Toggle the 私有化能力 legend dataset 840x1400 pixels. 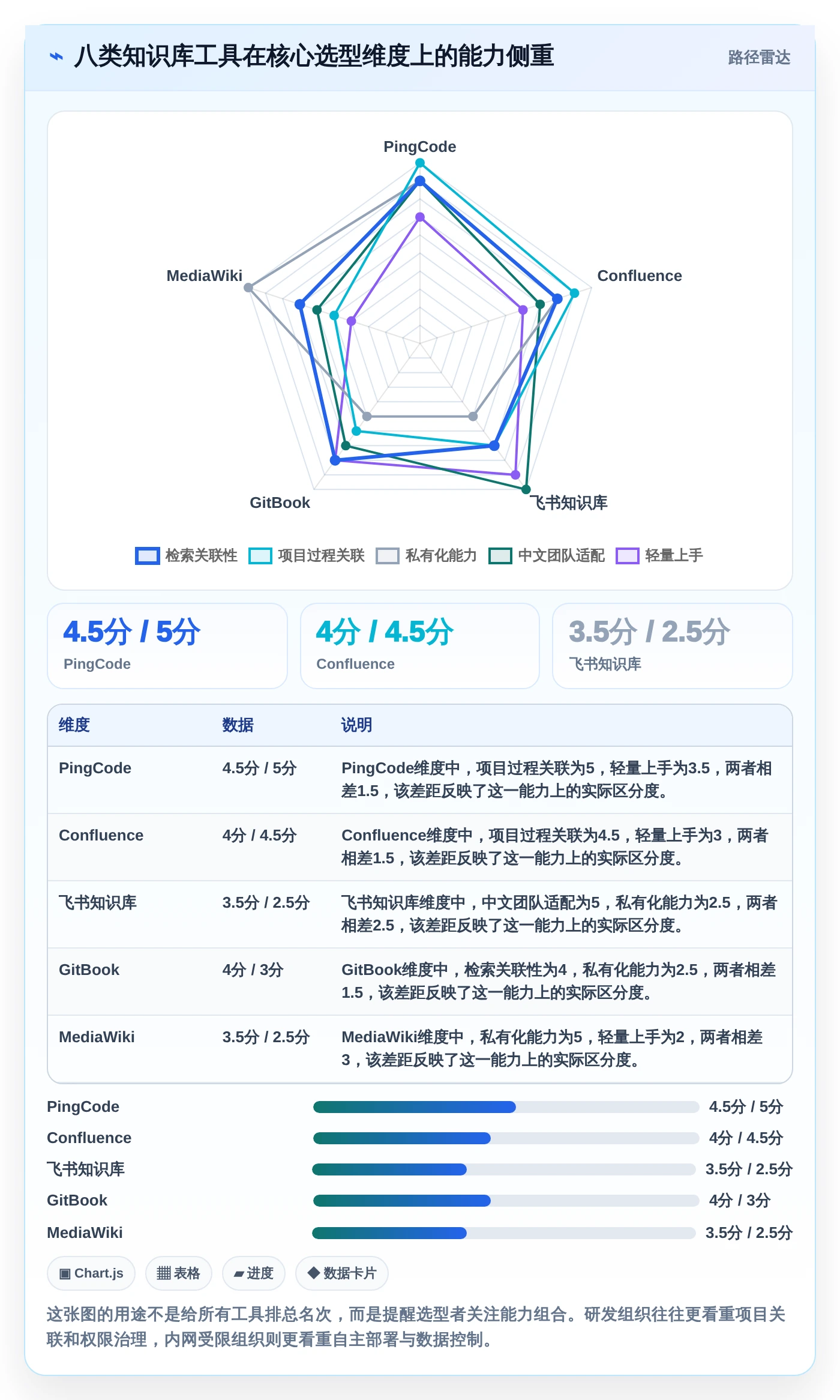pyautogui.click(x=427, y=555)
